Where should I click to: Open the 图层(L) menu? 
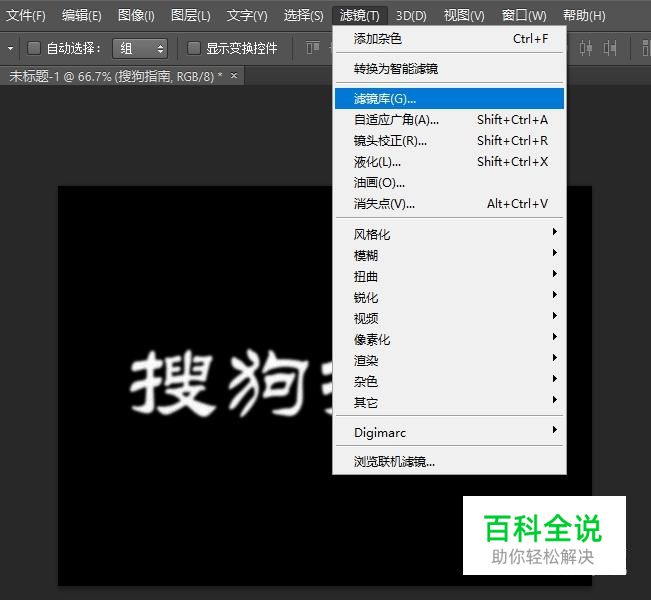pos(191,16)
